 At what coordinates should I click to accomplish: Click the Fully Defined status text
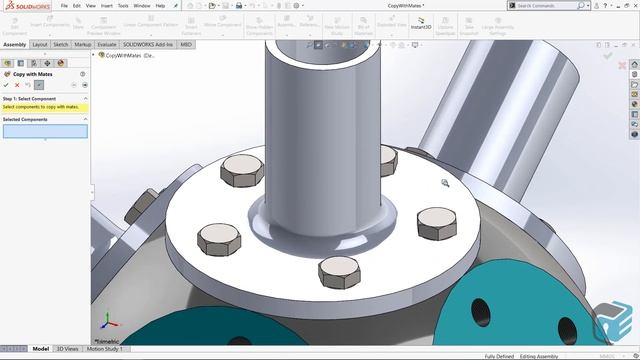[499, 356]
